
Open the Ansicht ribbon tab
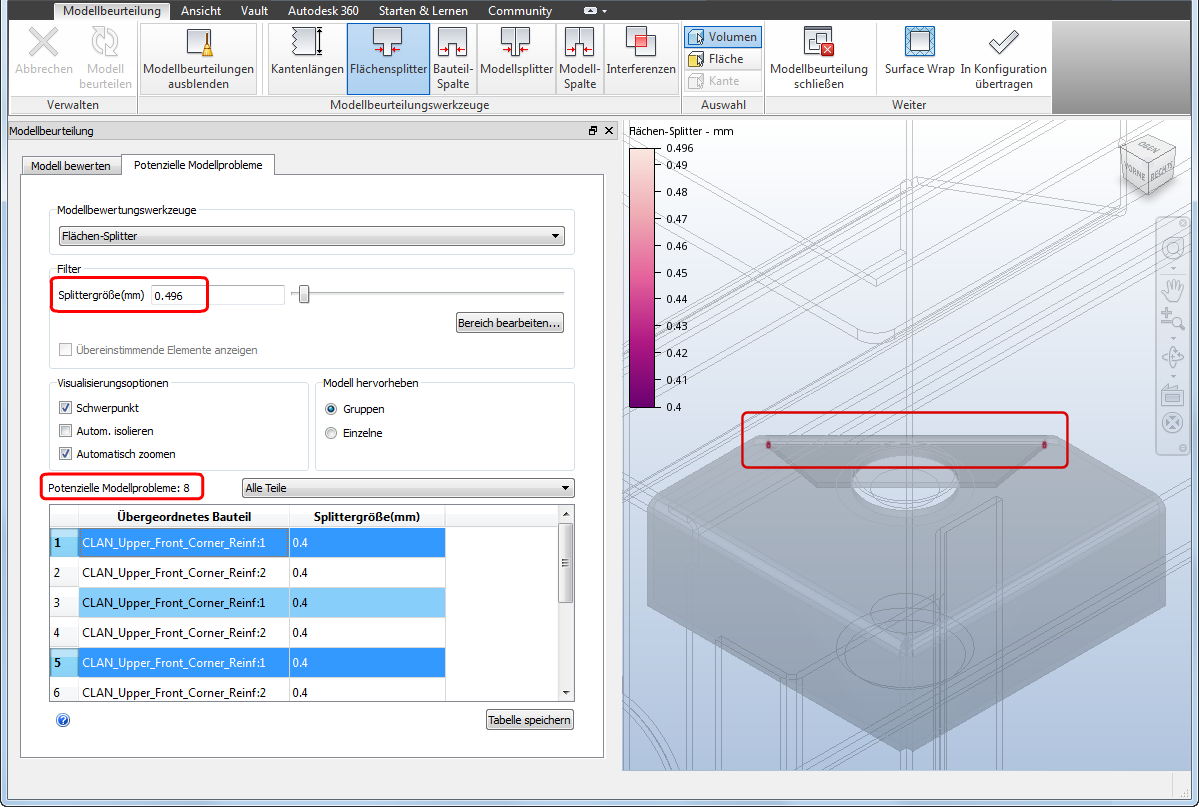pyautogui.click(x=200, y=11)
